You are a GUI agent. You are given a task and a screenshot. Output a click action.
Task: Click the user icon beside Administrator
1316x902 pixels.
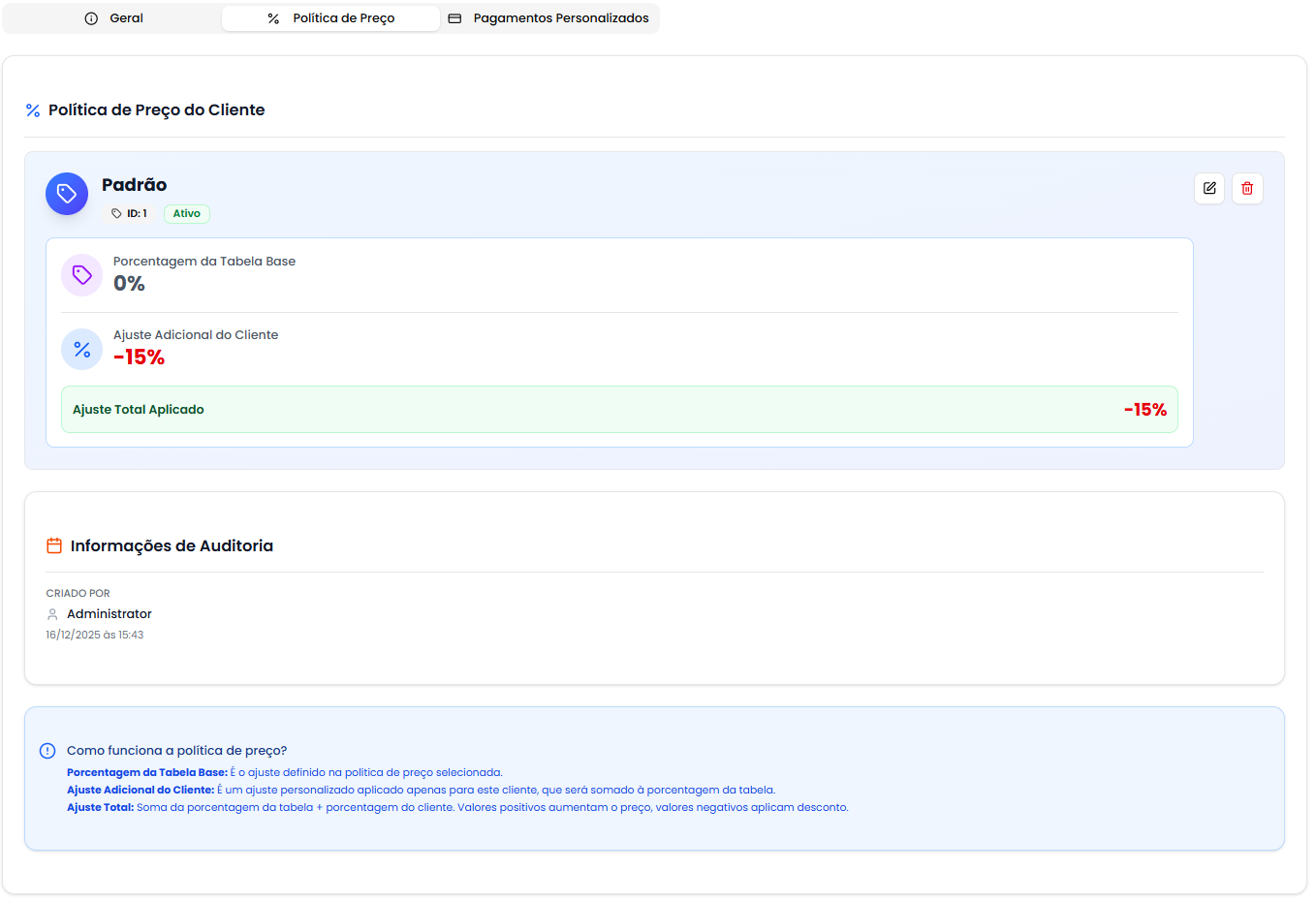click(x=52, y=614)
